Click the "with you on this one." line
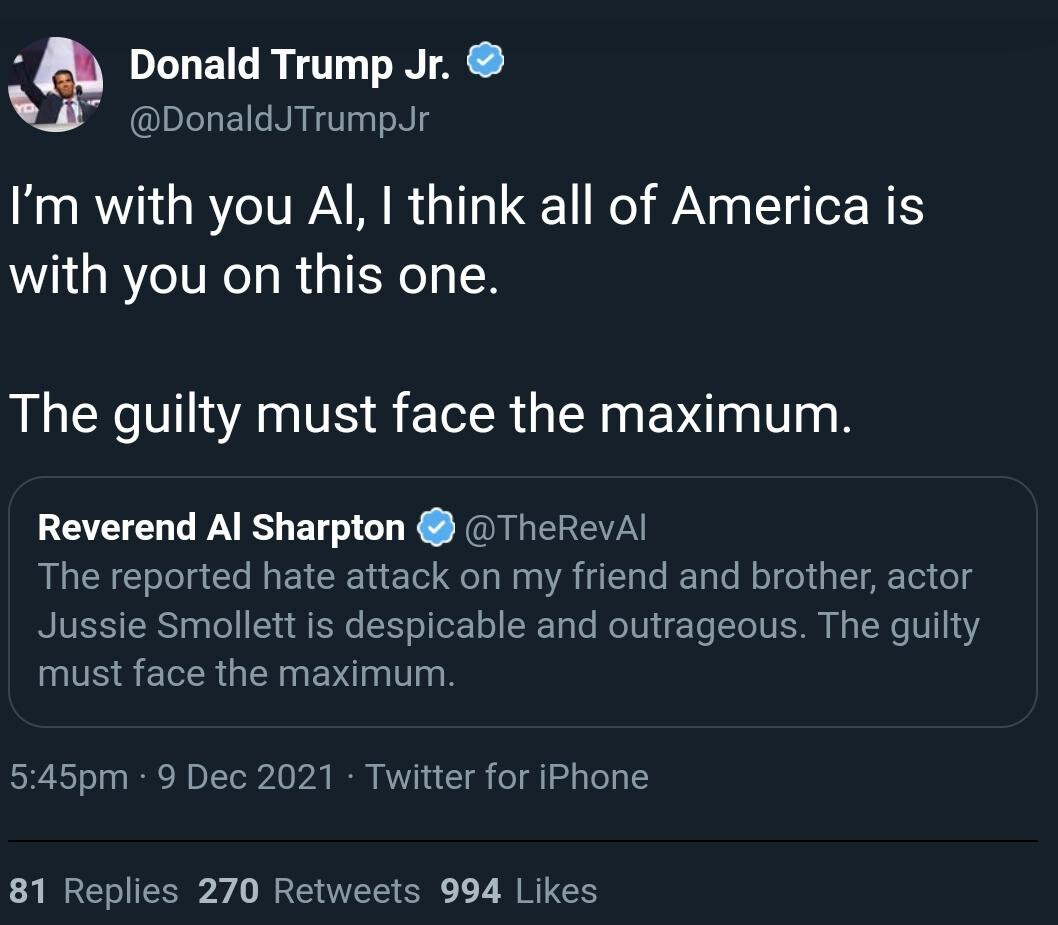Viewport: 1058px width, 925px height. (252, 275)
